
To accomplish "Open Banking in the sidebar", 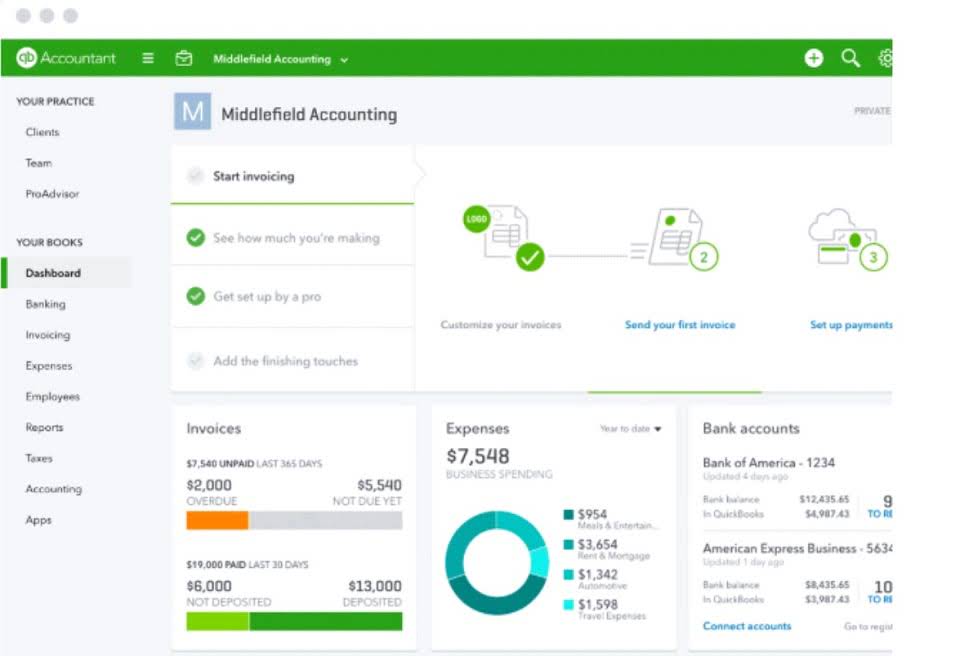I will [45, 304].
